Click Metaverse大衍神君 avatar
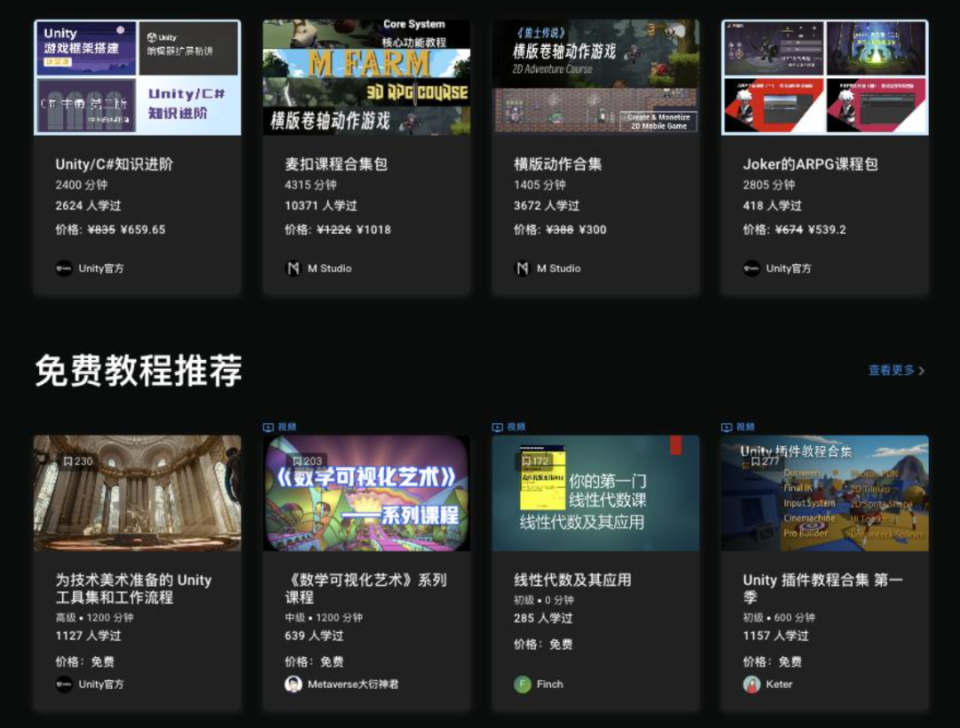Screen dimensions: 960x728 coord(293,684)
